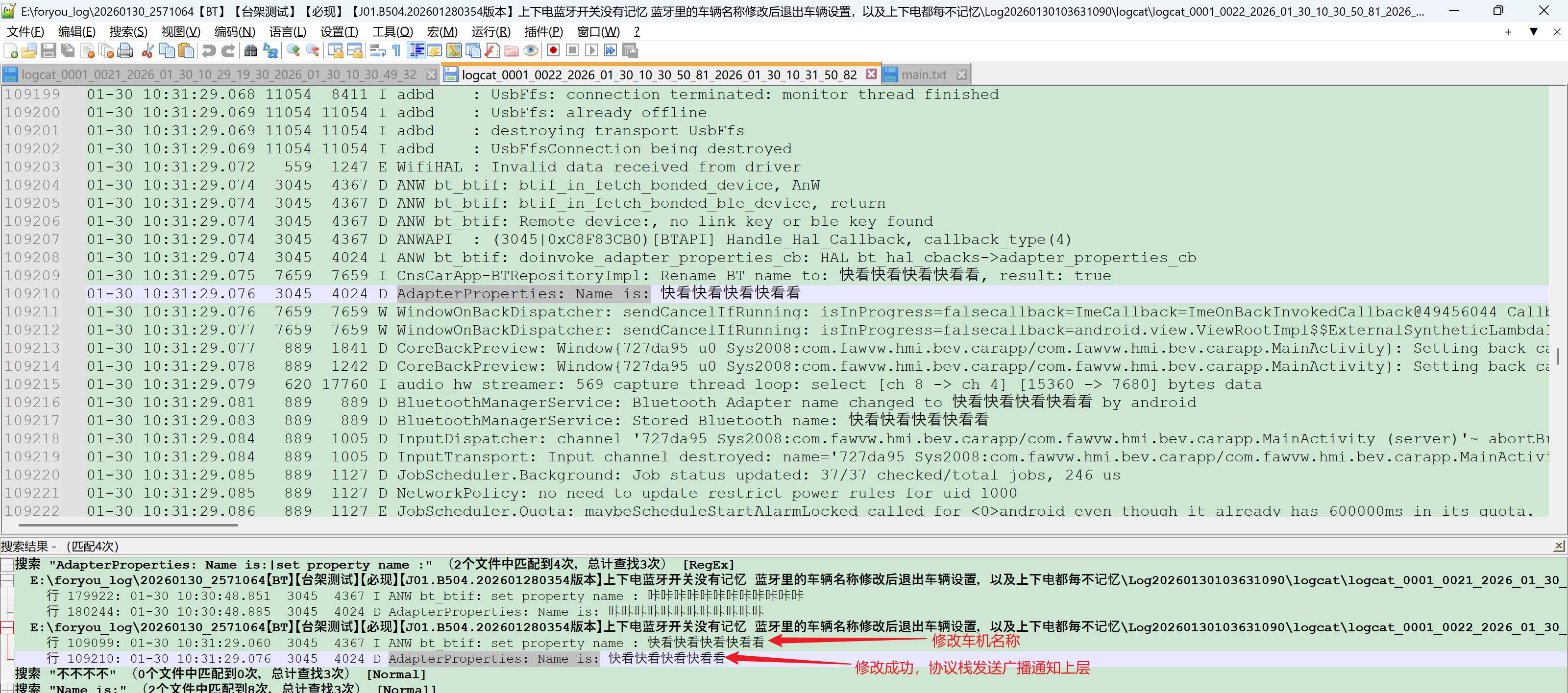Click the Zoom In magnifier icon

point(293,50)
